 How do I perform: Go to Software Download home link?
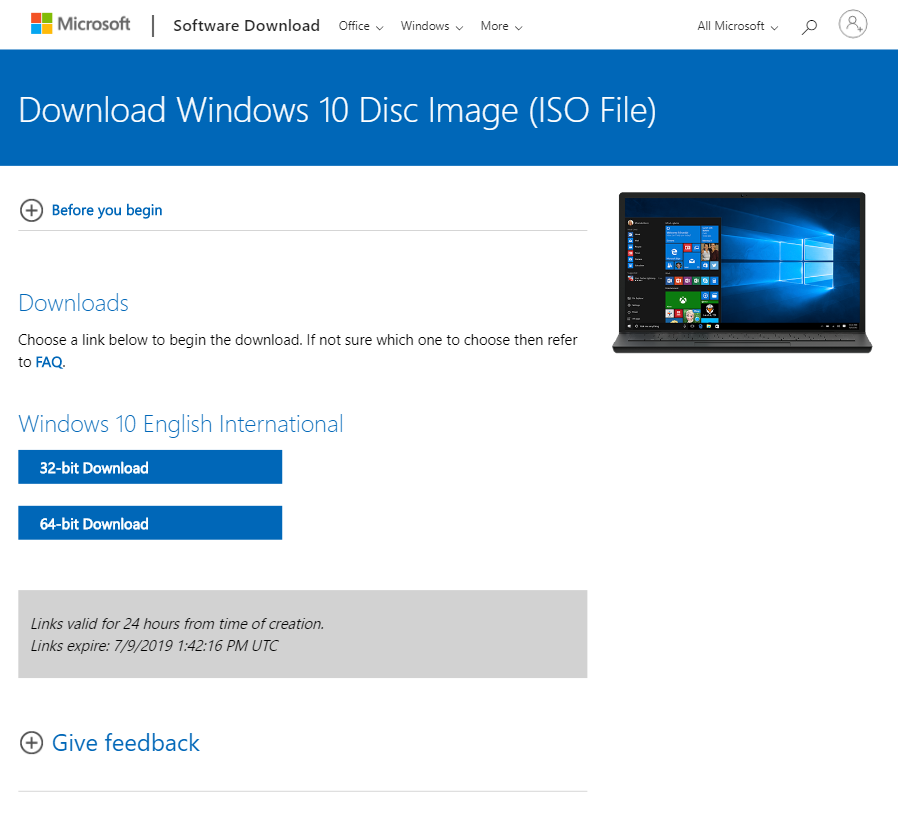[x=246, y=26]
